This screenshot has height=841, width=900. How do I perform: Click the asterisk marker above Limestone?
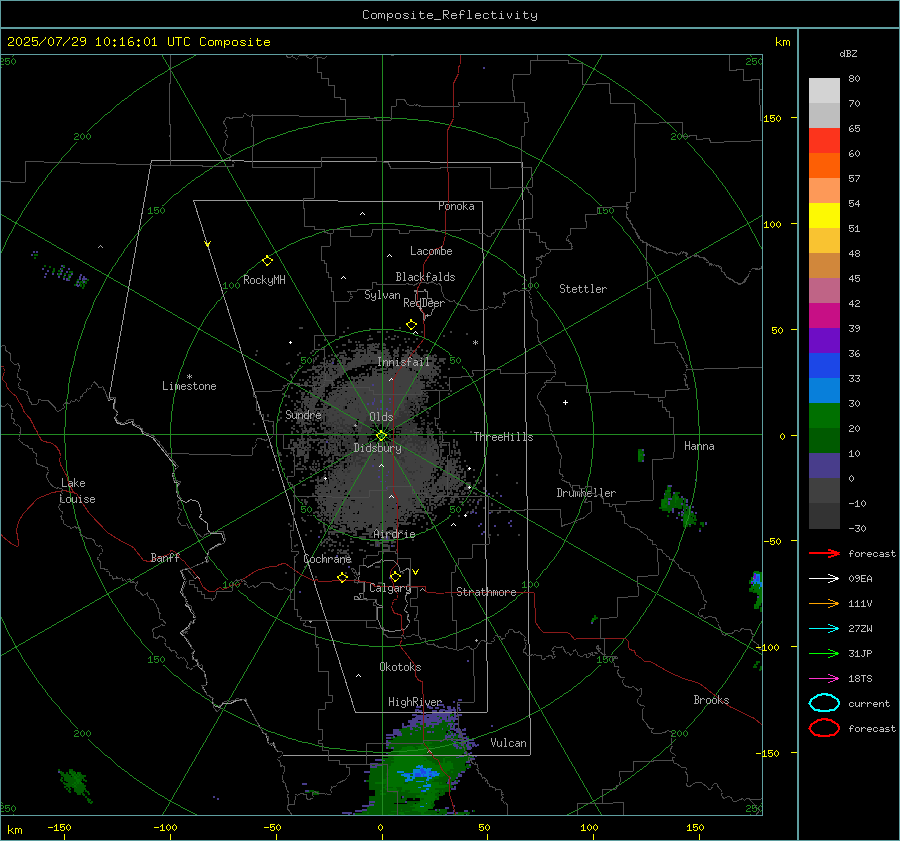[189, 377]
